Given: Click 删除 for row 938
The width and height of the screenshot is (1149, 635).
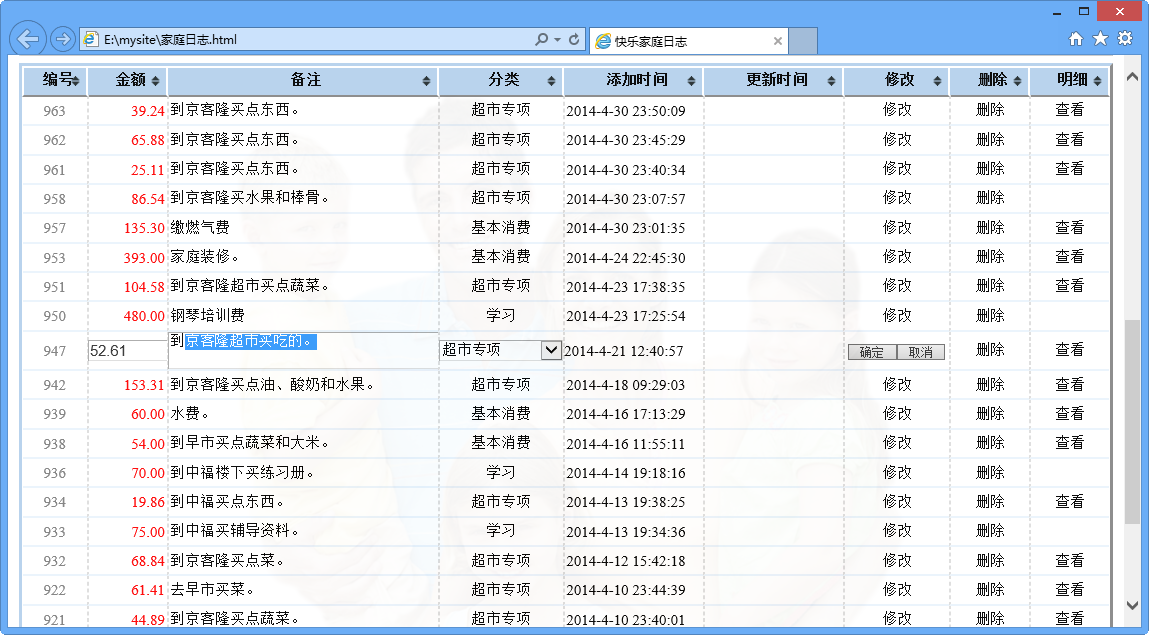Looking at the screenshot, I should click(x=990, y=443).
